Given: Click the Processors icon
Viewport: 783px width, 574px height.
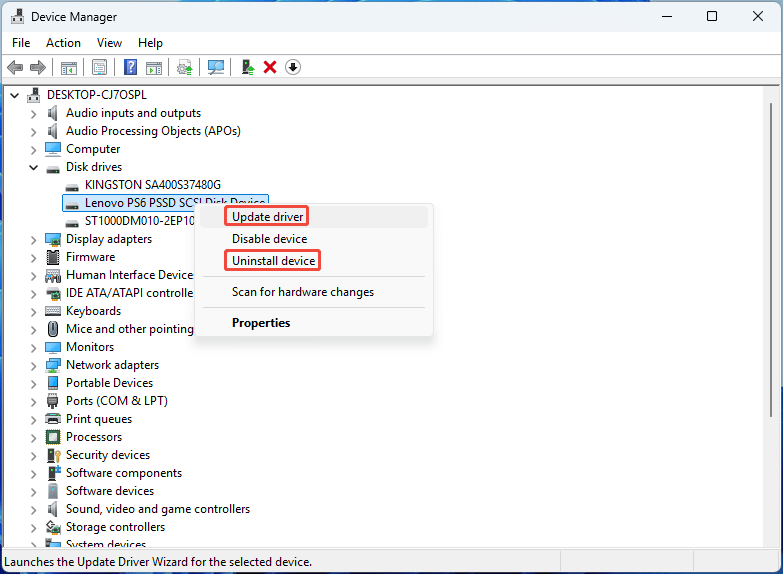Looking at the screenshot, I should coord(53,437).
